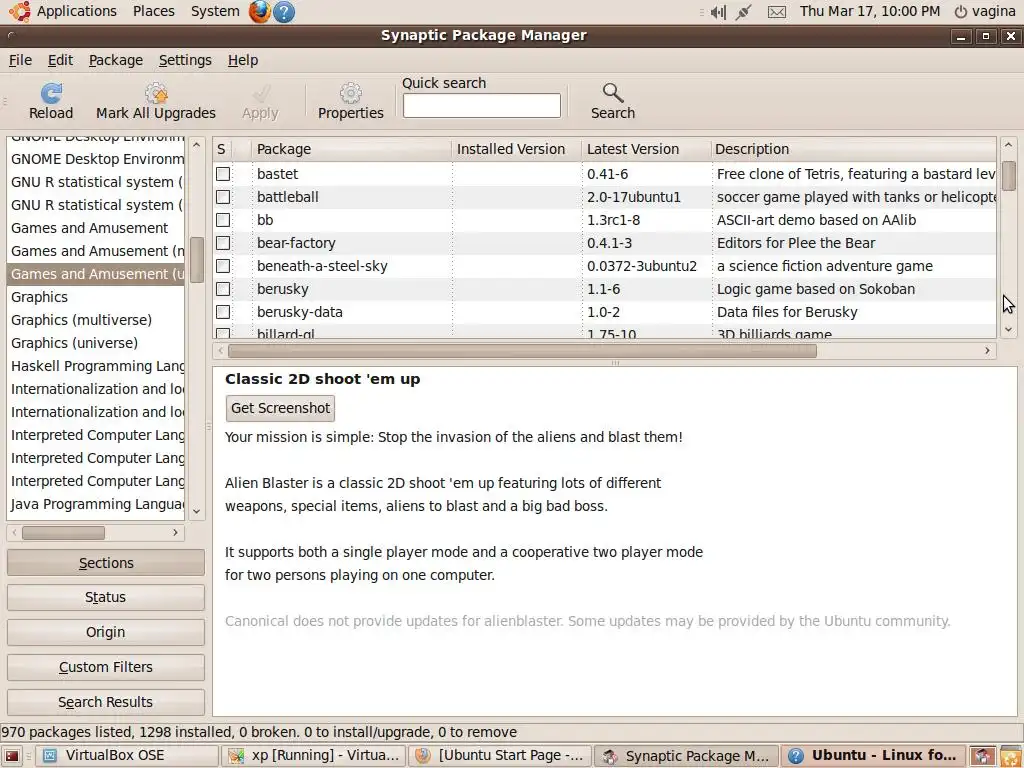Click the date and time clock

click(x=870, y=11)
